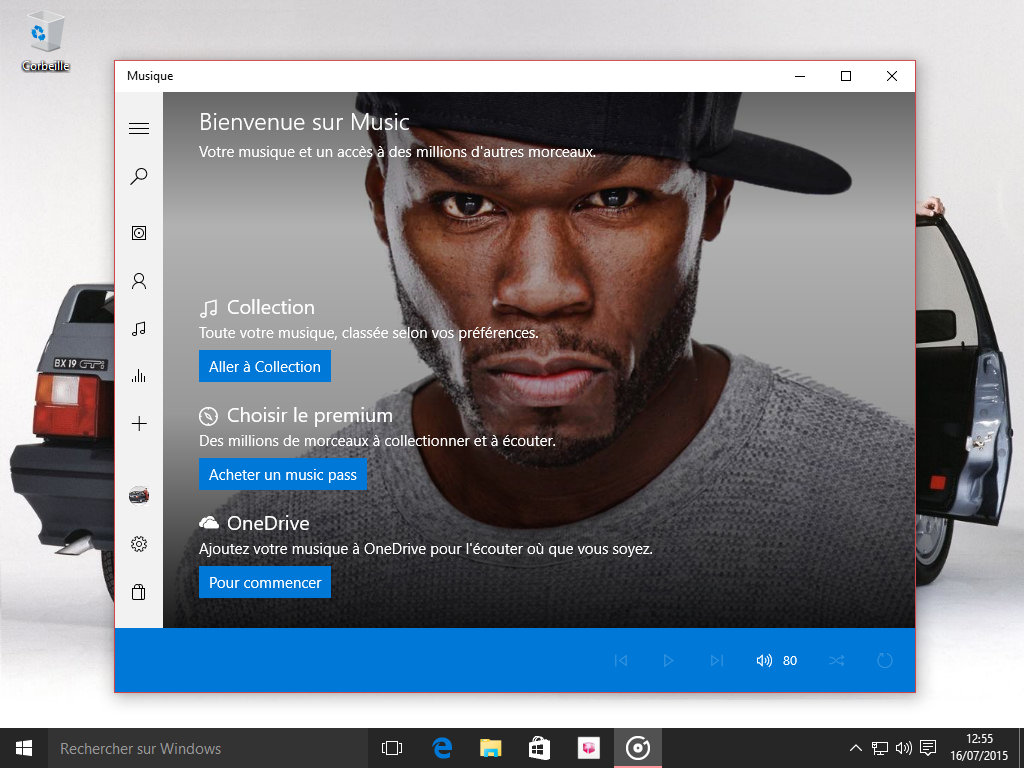Screen dimensions: 1024x768
Task: Click the Acheter un music pass button
Action: 283,474
